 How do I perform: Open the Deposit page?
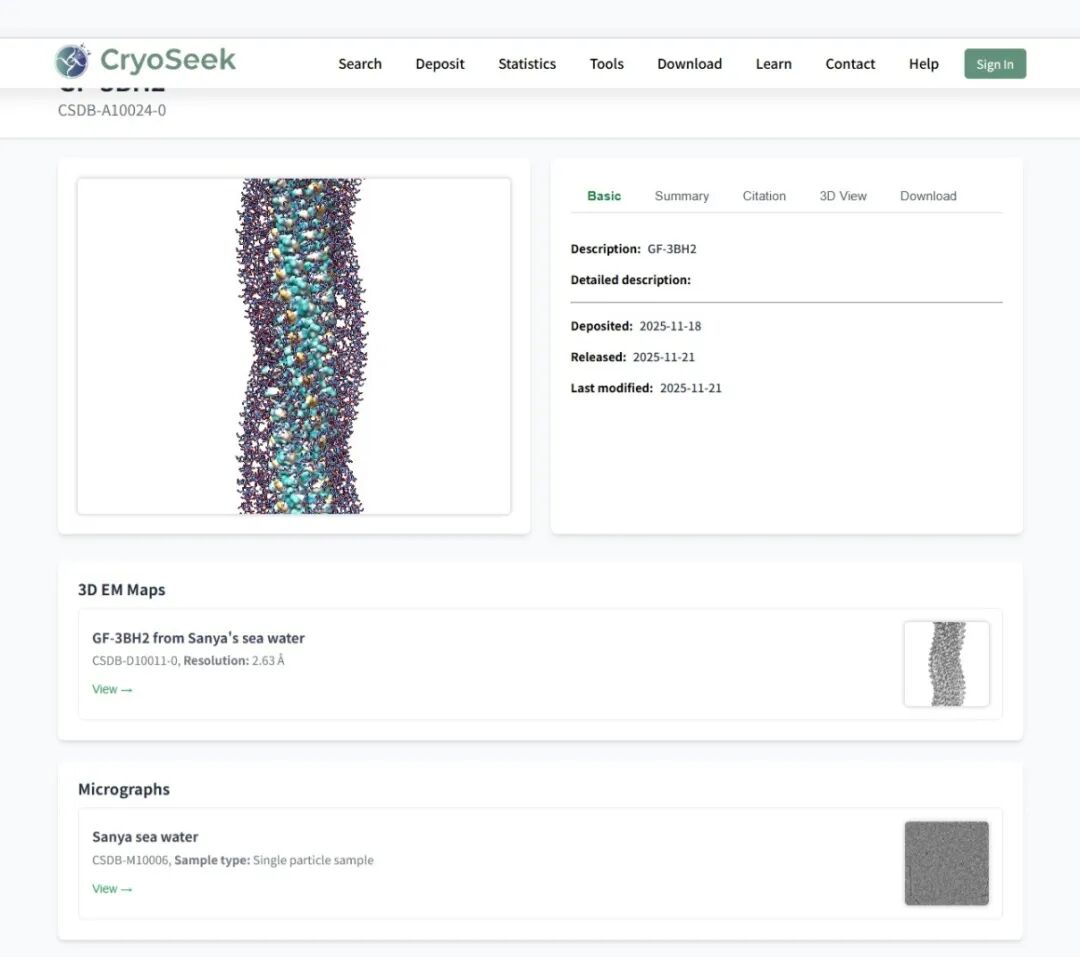click(440, 64)
